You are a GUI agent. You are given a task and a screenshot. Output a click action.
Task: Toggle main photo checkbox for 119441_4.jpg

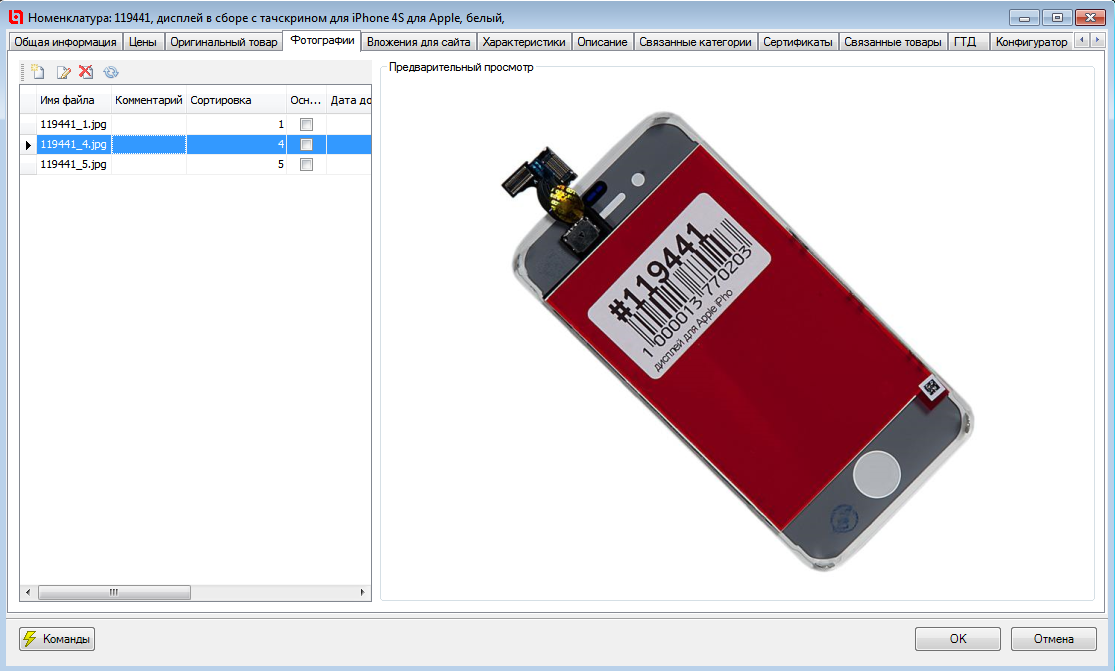click(306, 144)
